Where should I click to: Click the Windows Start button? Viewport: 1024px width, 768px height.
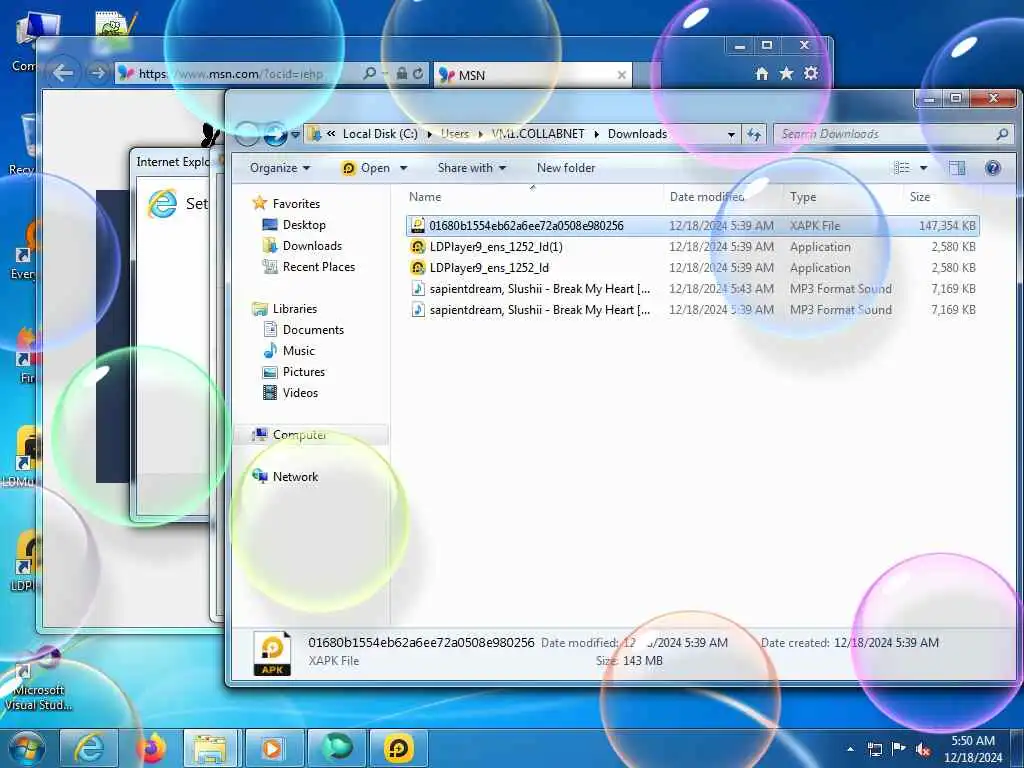coord(26,748)
